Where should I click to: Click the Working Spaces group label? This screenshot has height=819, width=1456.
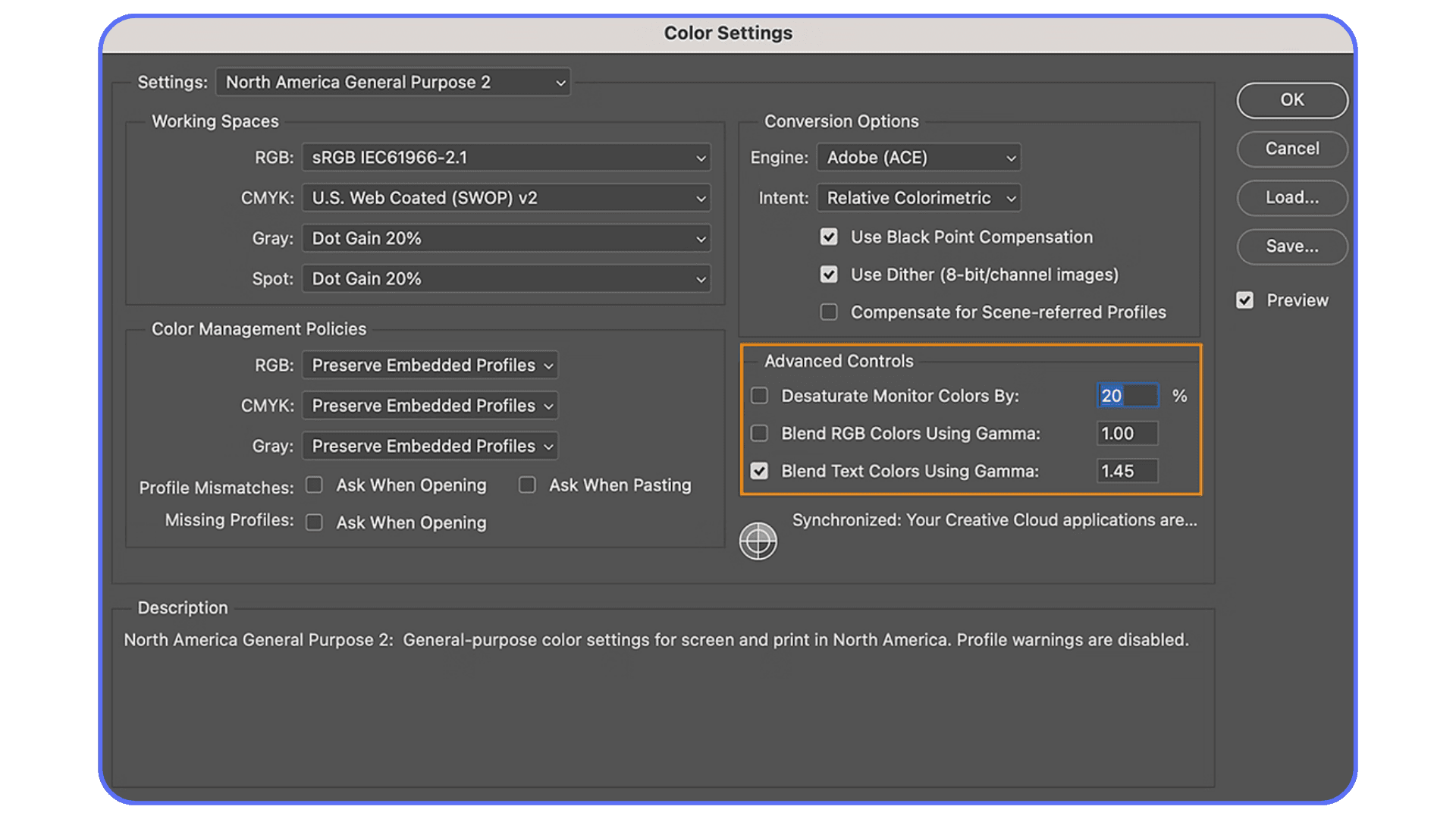tap(215, 121)
